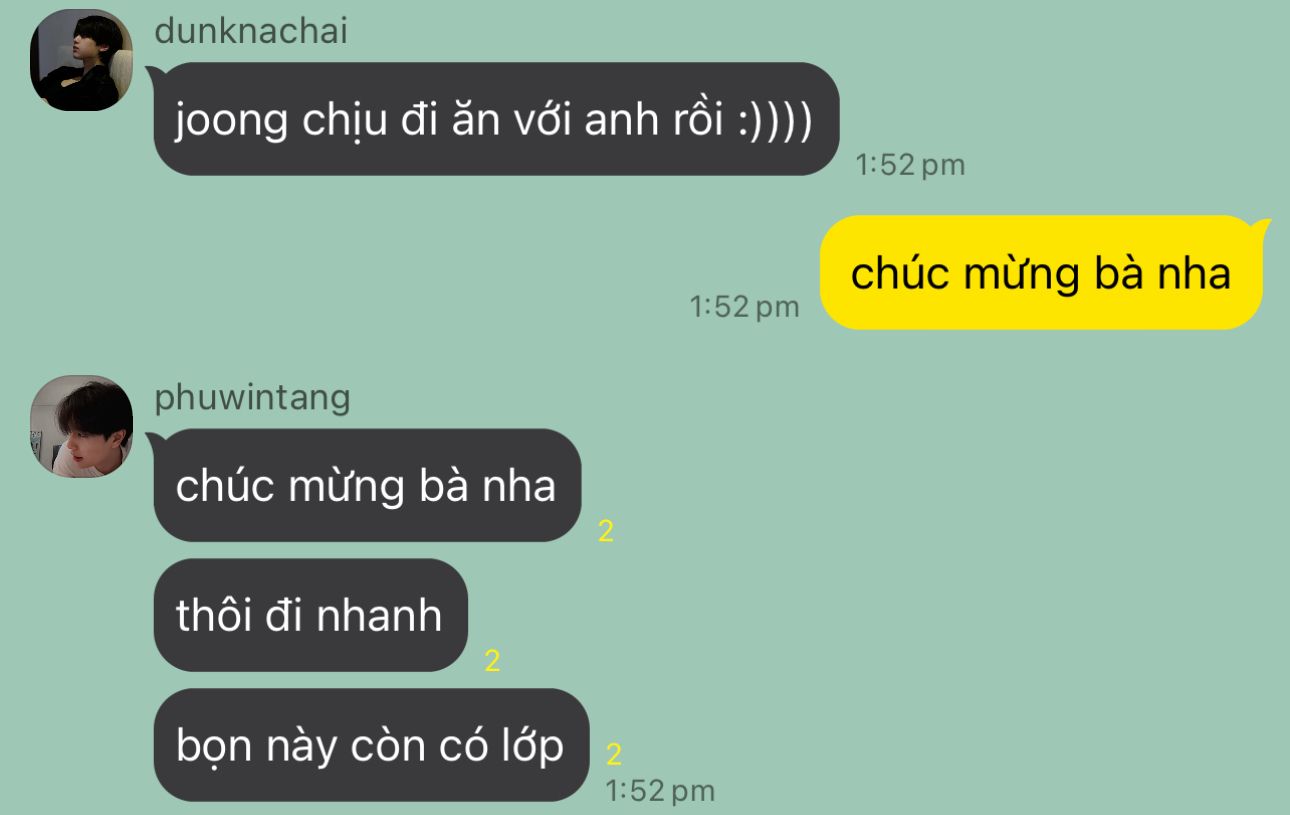Click the timestamp left of the yellow bubble
The height and width of the screenshot is (815, 1290).
745,306
